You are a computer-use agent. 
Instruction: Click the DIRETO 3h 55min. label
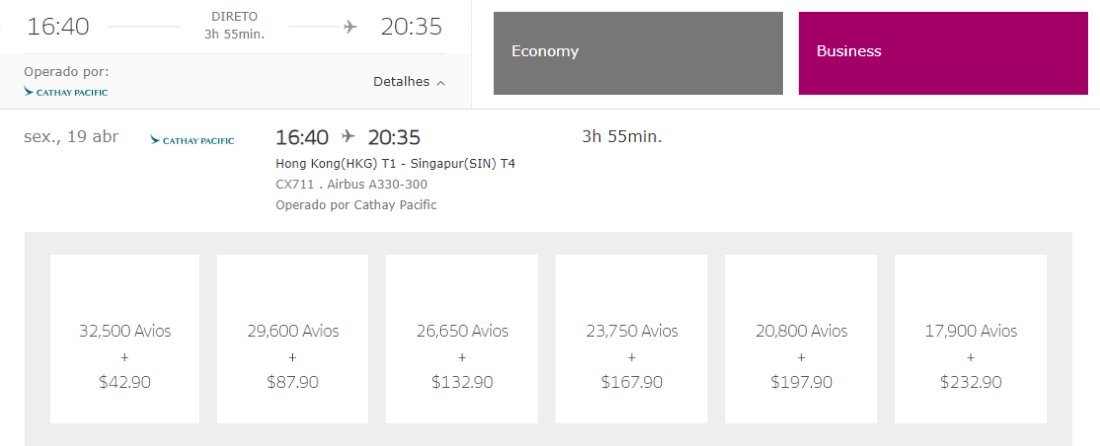[x=234, y=25]
